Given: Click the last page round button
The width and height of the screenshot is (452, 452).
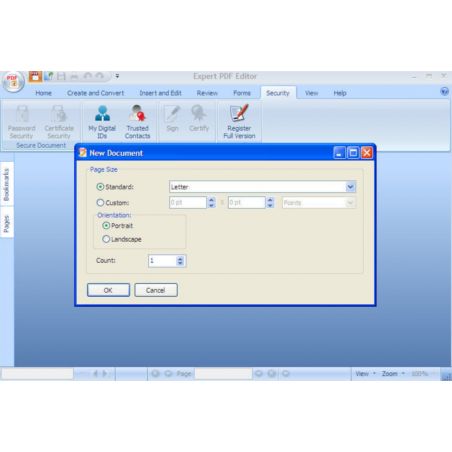Looking at the screenshot, I should [x=272, y=374].
